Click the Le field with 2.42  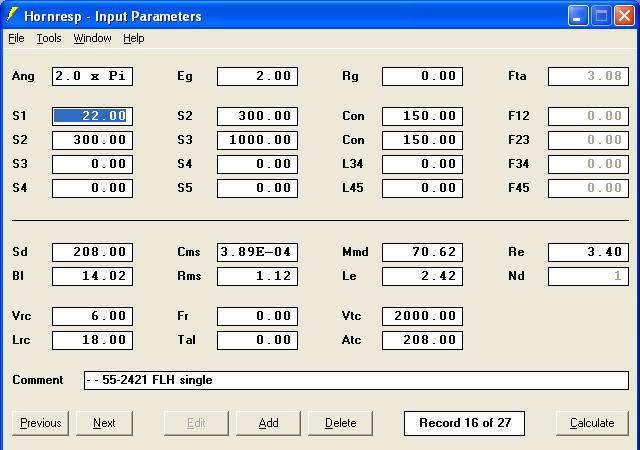(x=422, y=276)
